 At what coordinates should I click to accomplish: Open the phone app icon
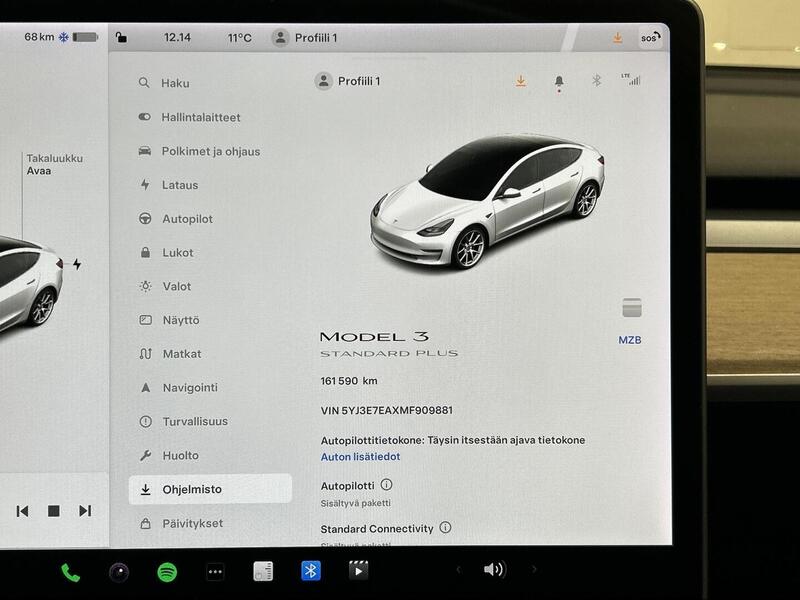point(69,570)
